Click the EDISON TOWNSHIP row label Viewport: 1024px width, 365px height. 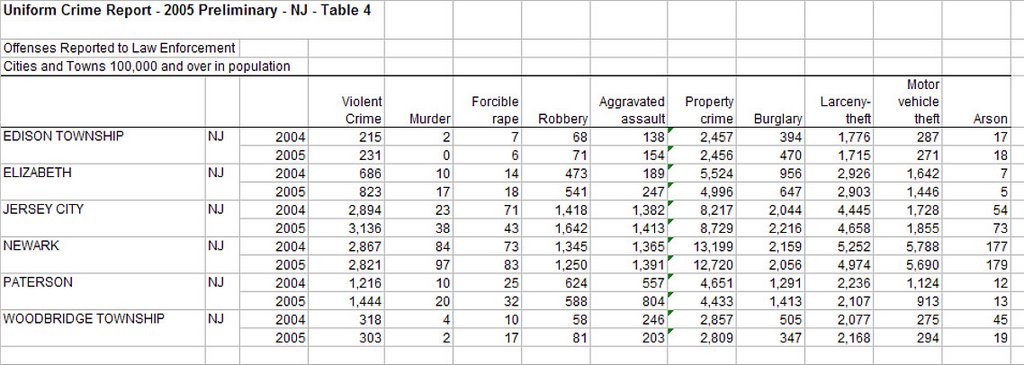pos(63,136)
